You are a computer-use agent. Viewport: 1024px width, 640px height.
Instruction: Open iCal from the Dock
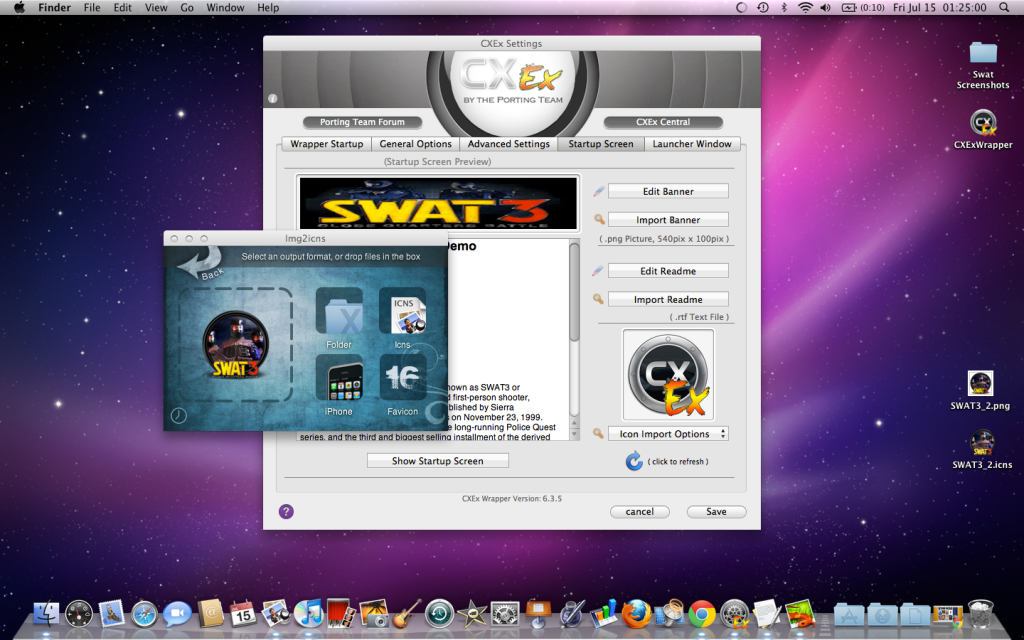click(x=243, y=614)
